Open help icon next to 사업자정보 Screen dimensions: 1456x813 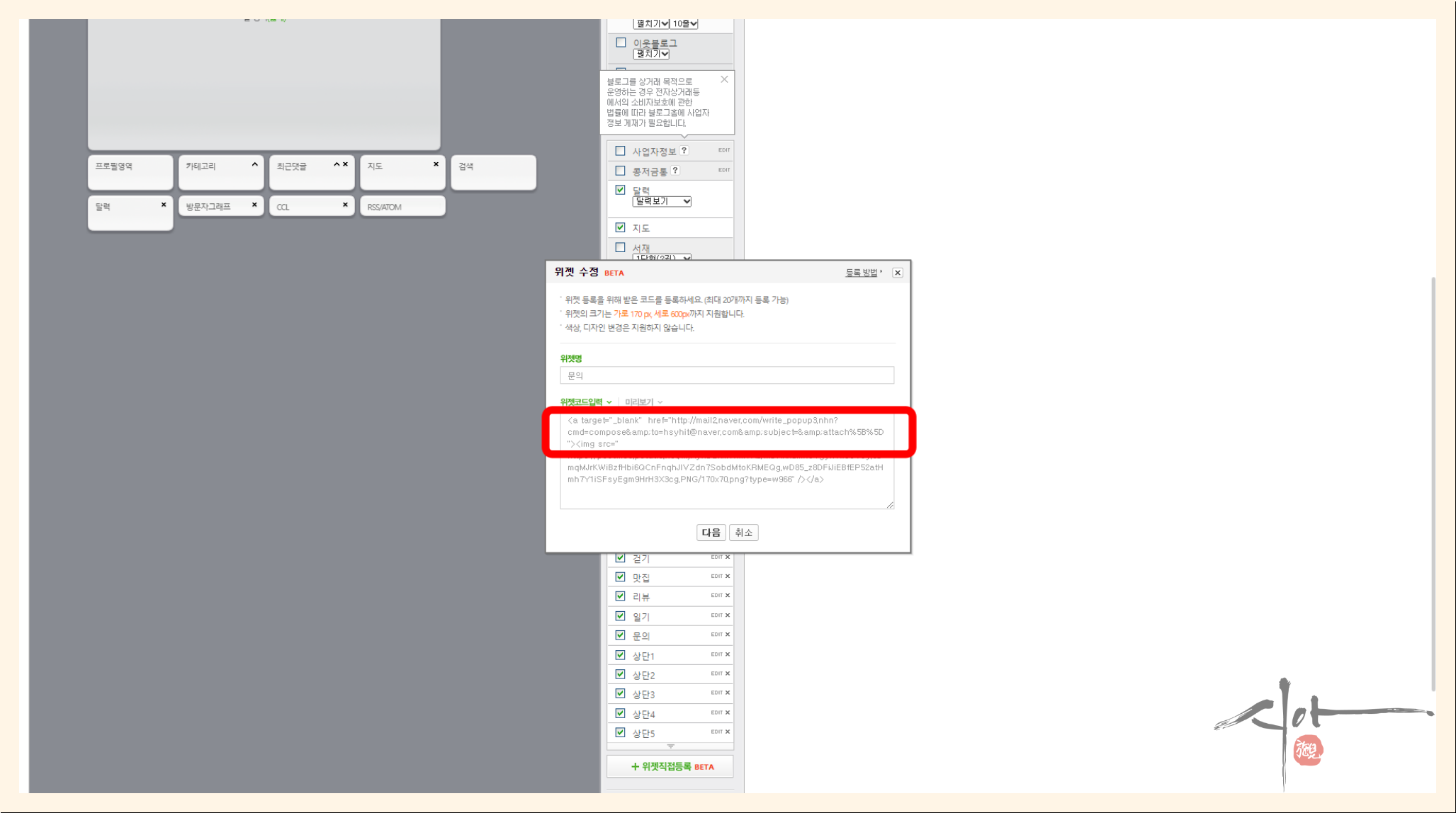tap(684, 150)
